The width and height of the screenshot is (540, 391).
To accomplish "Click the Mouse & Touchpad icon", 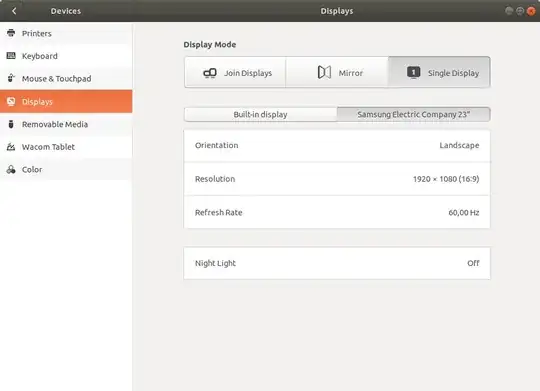I will tap(11, 78).
